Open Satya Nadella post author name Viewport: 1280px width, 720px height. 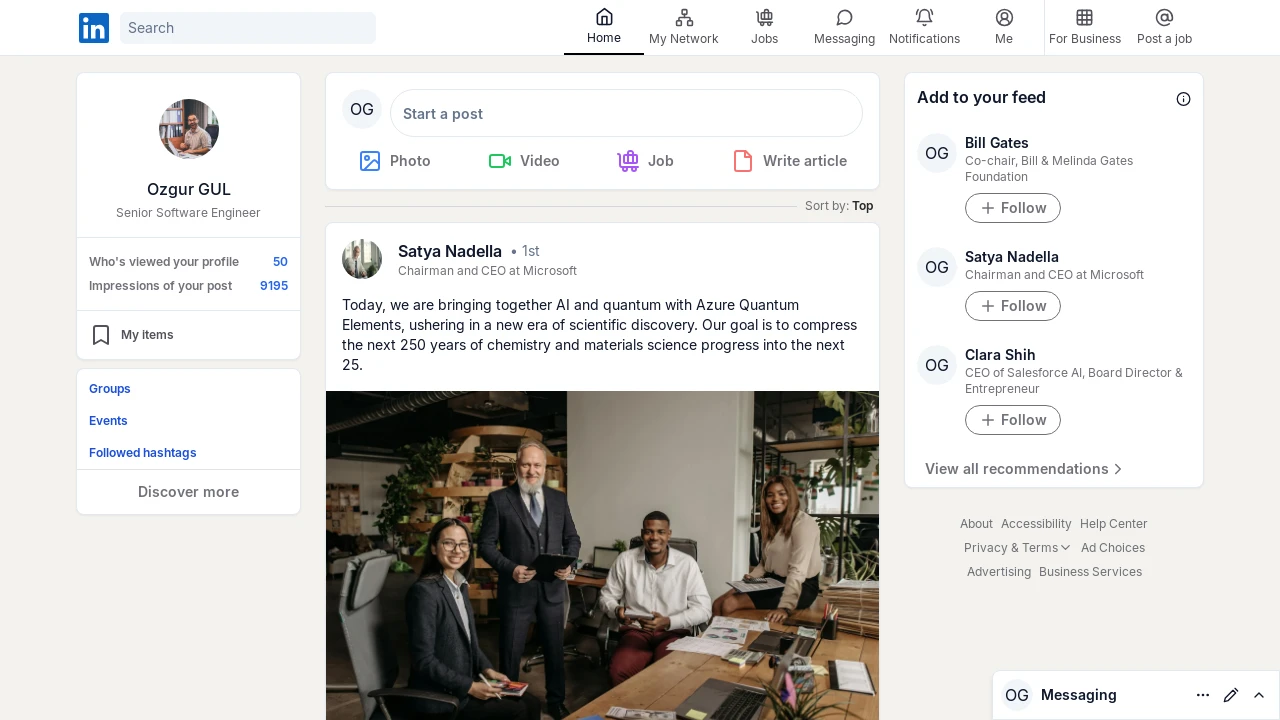[x=450, y=251]
